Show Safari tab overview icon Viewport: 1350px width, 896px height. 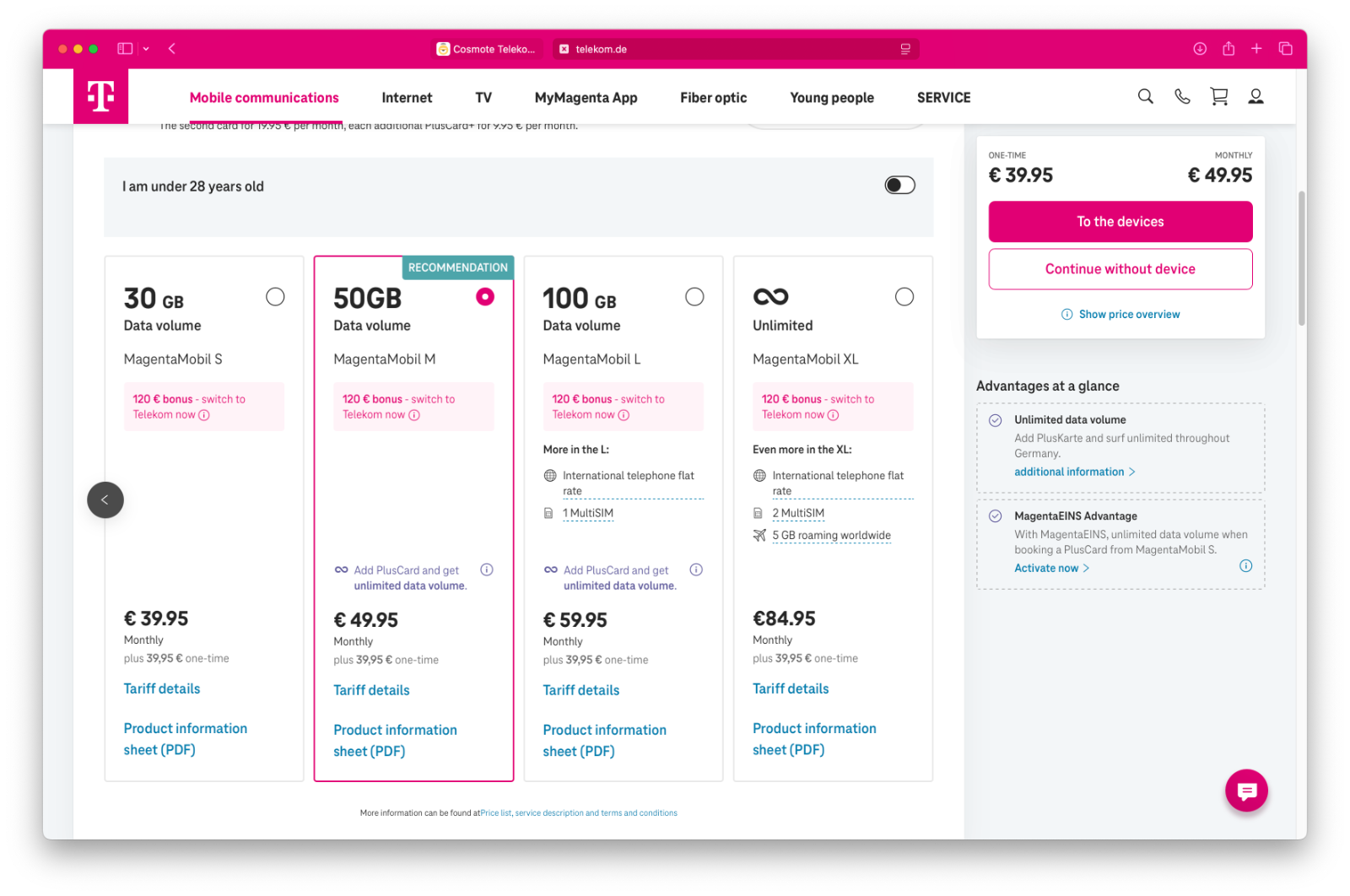coord(1285,49)
